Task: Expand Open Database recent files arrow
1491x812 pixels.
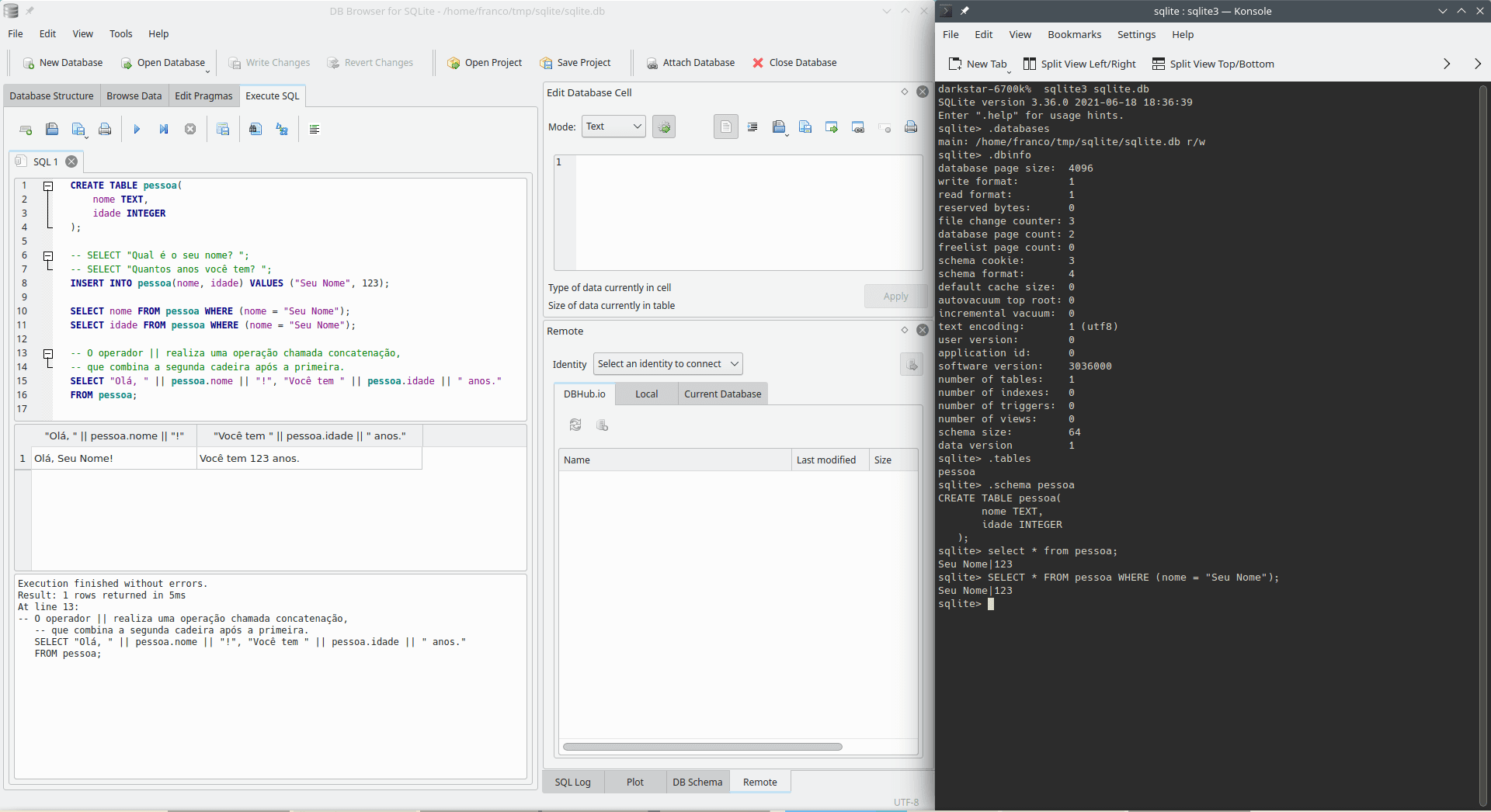Action: pyautogui.click(x=207, y=71)
